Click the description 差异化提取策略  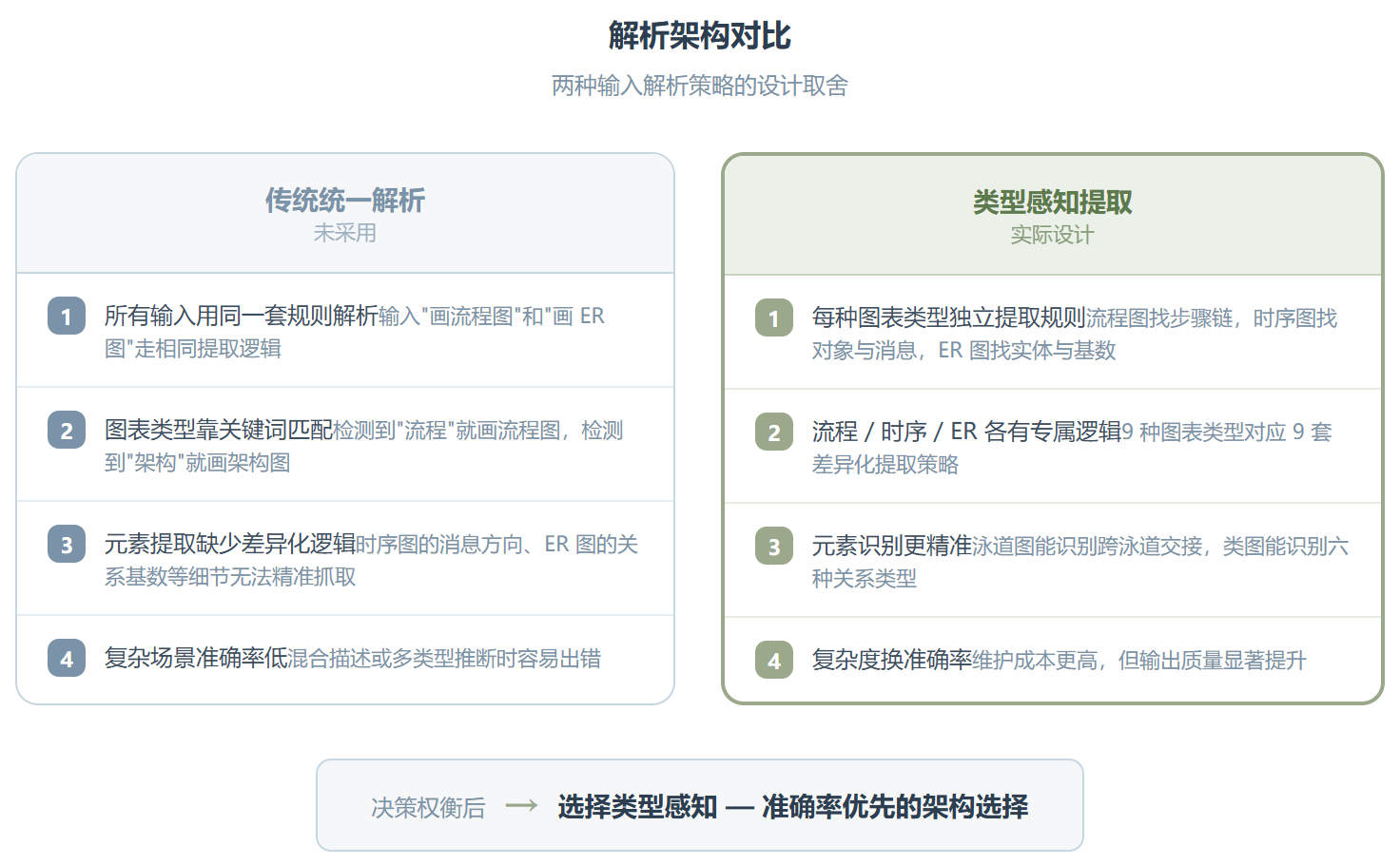pyautogui.click(x=885, y=465)
